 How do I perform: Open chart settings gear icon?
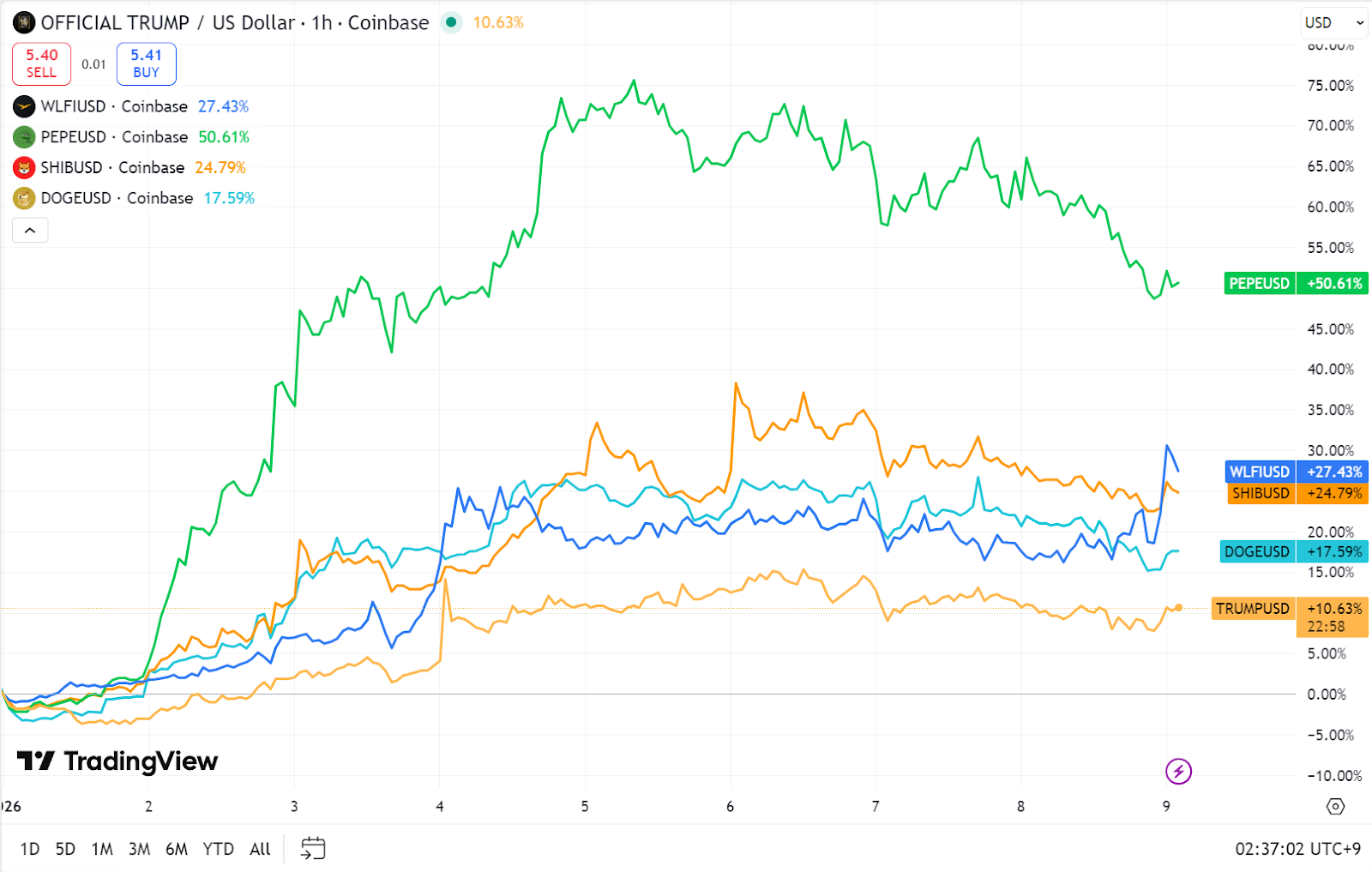pos(1335,806)
